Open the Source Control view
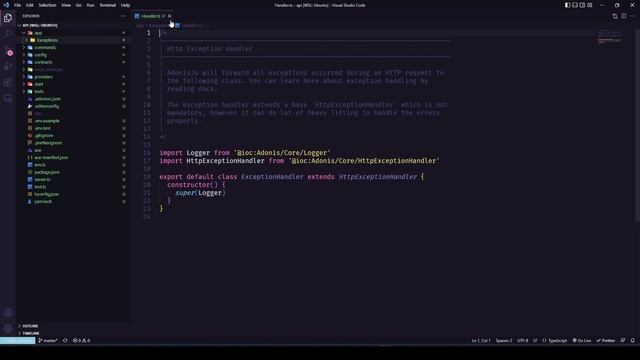 (8, 51)
